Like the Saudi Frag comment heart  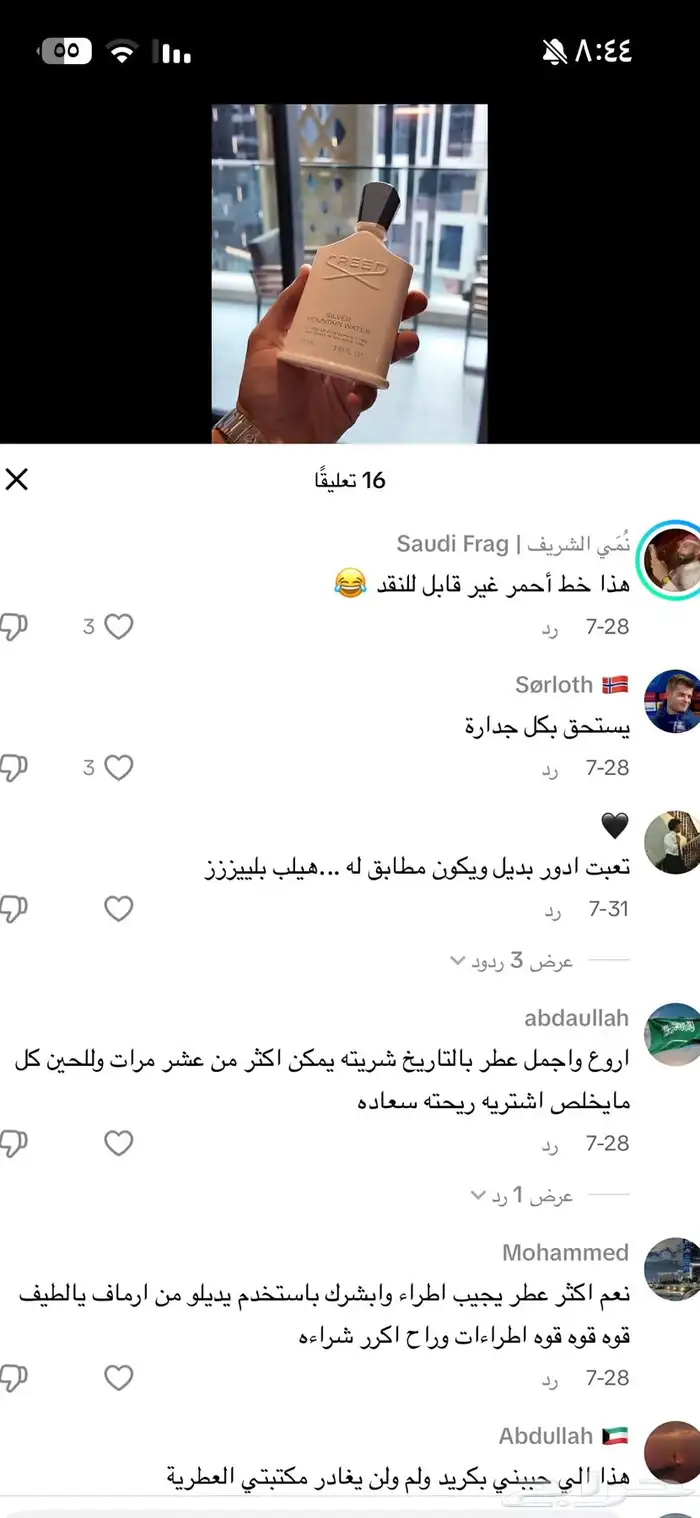coord(119,627)
